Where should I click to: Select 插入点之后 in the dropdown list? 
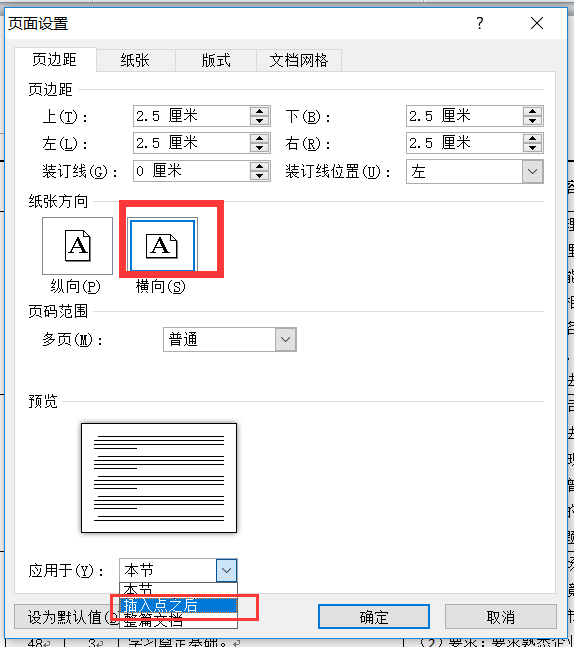[178, 605]
